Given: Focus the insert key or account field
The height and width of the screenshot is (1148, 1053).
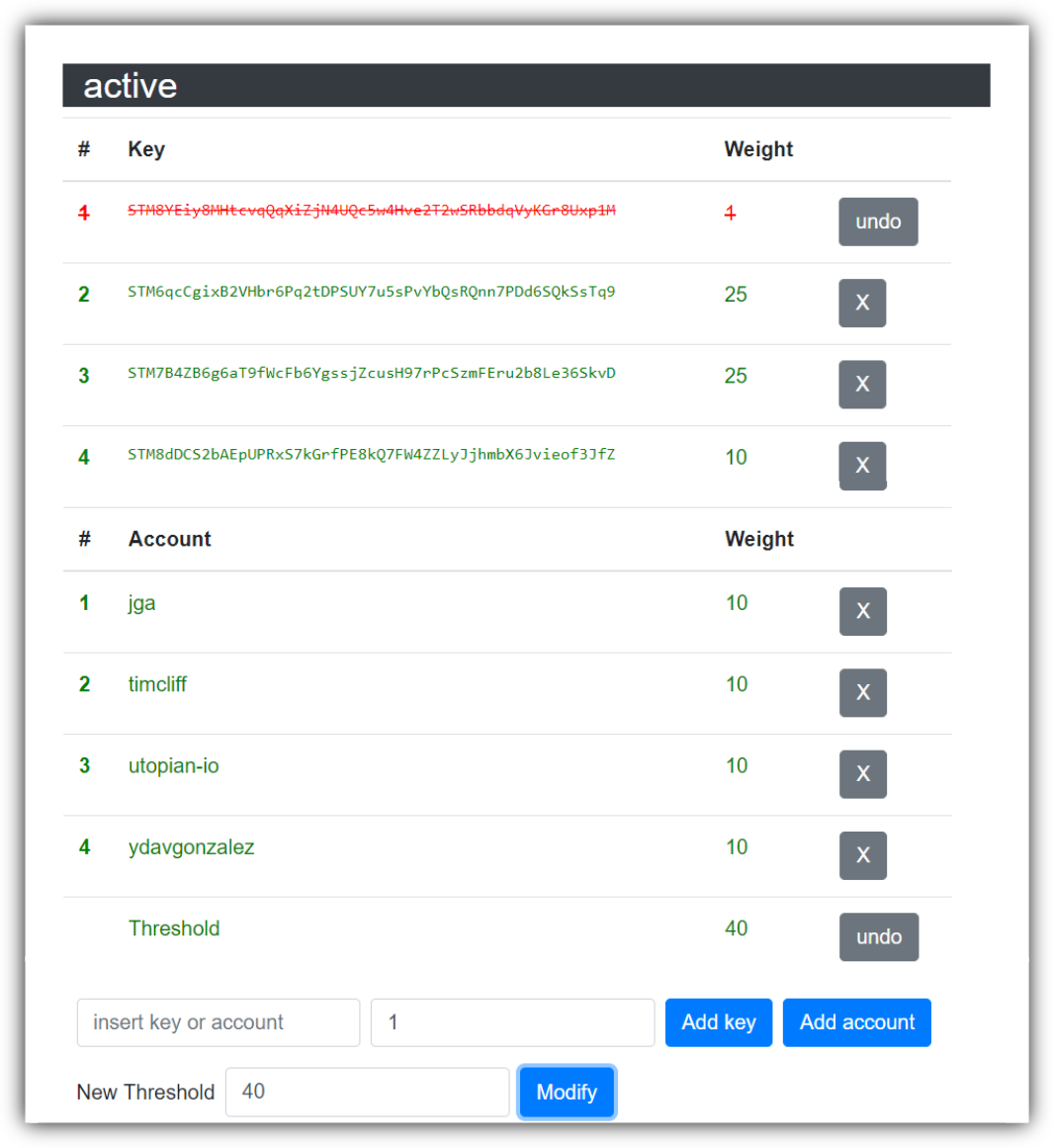Looking at the screenshot, I should tap(219, 1022).
